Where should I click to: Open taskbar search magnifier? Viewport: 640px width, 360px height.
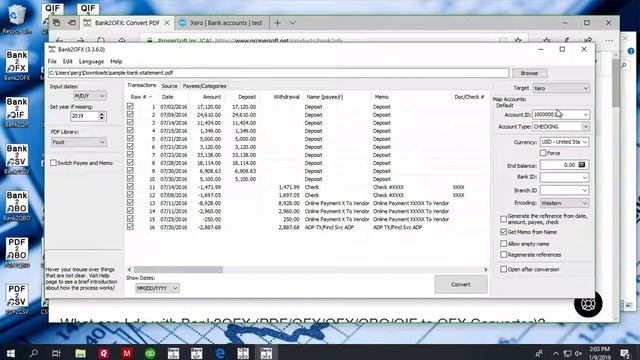[34, 353]
